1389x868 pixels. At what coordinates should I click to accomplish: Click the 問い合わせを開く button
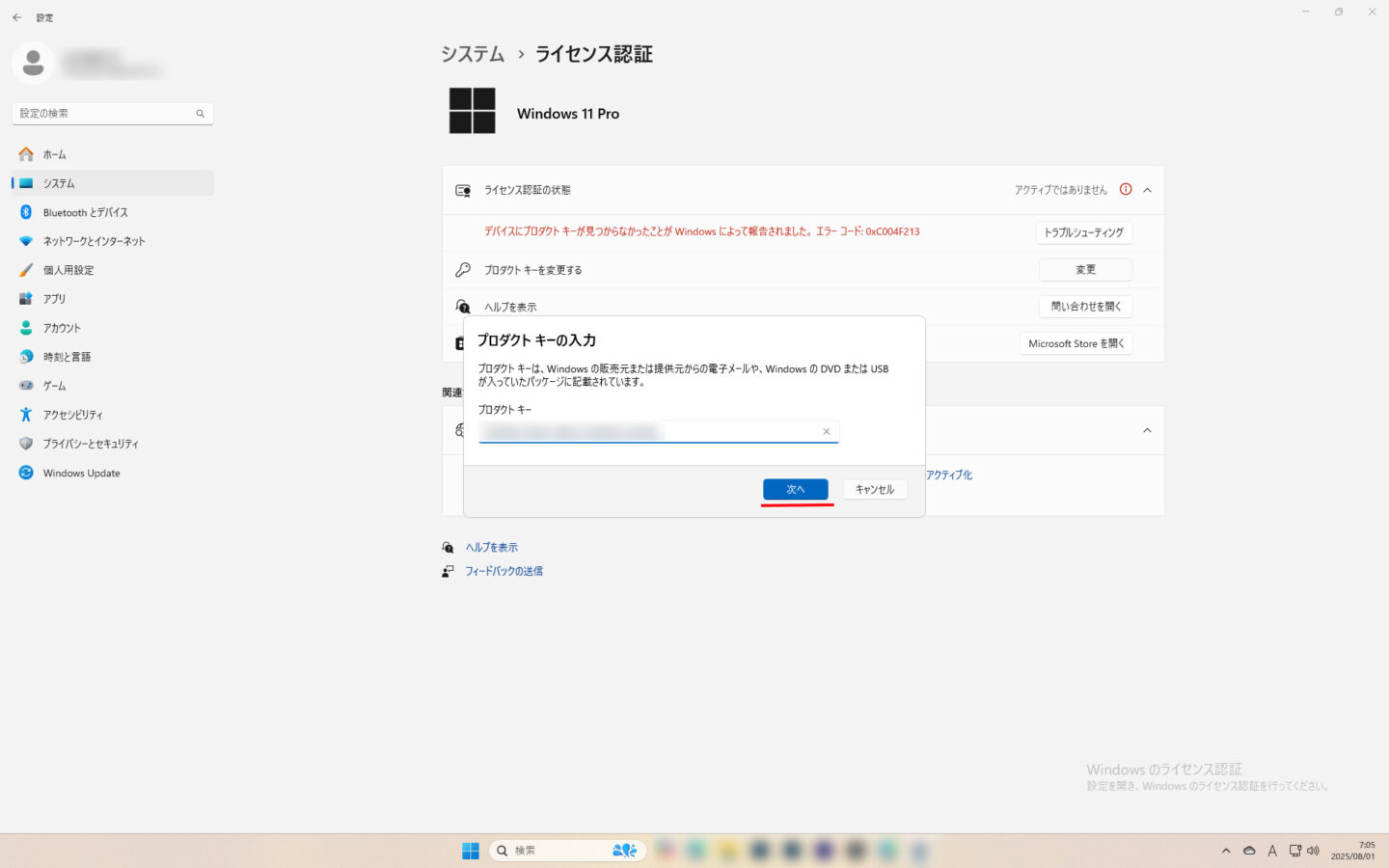coord(1085,307)
